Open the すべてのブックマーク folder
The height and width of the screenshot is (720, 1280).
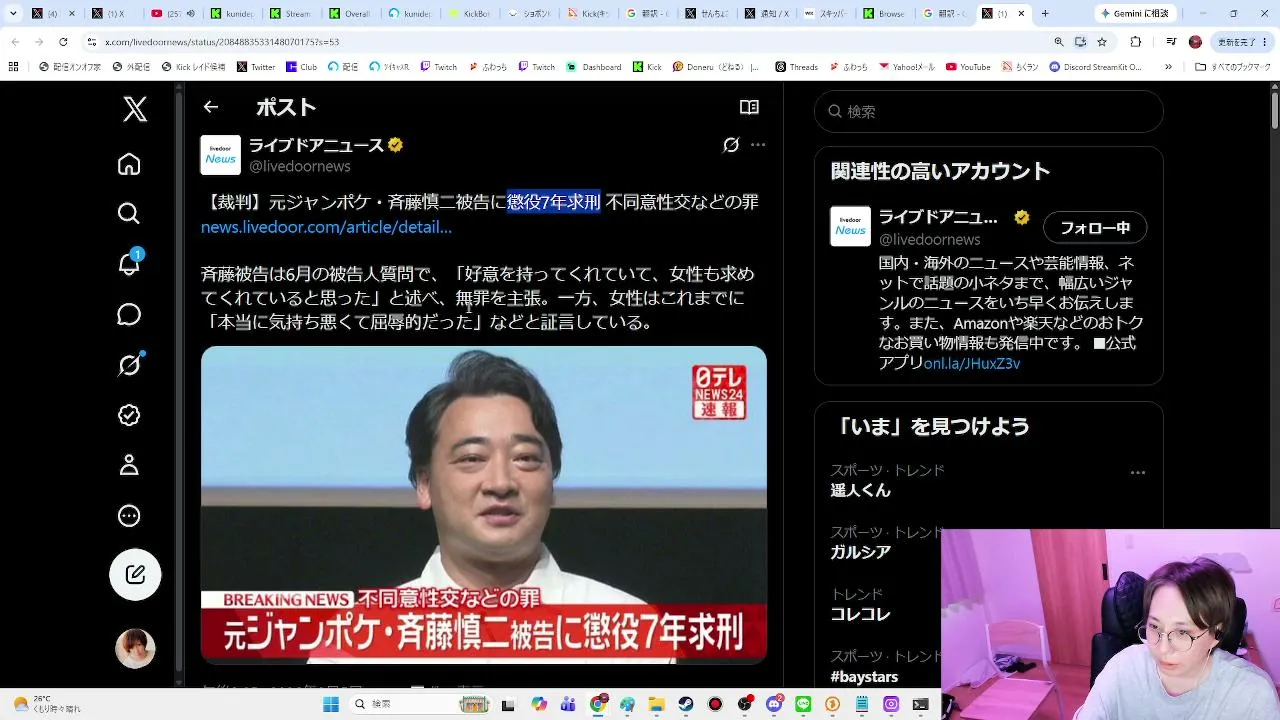pyautogui.click(x=1233, y=67)
